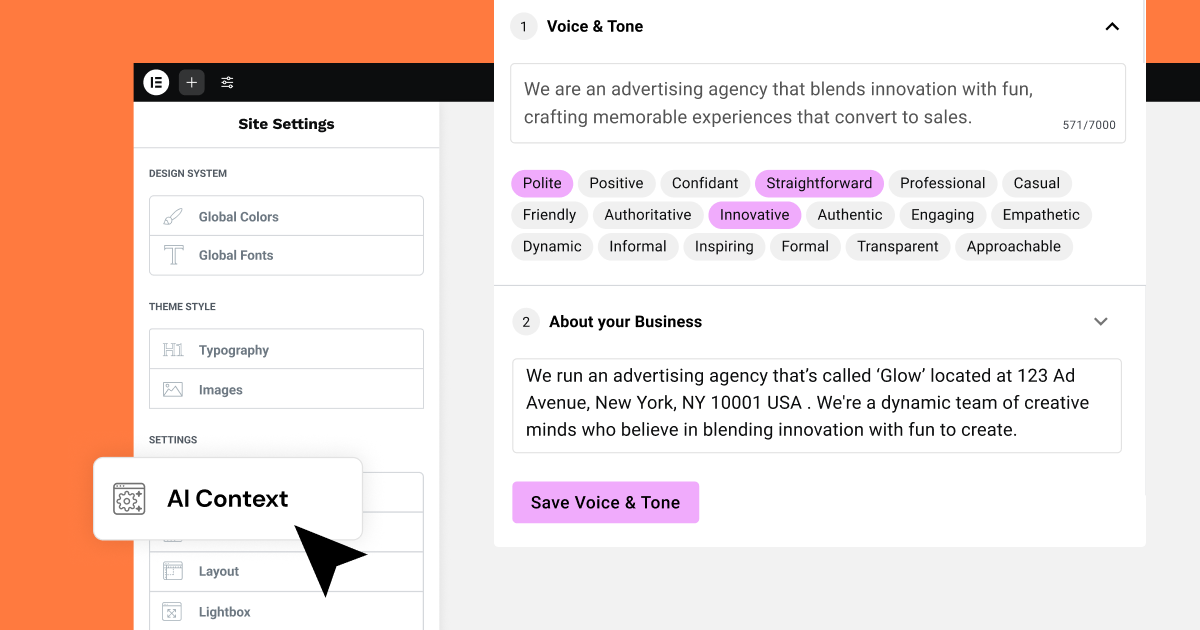
Task: Expand the About your Business section
Action: (x=1100, y=321)
